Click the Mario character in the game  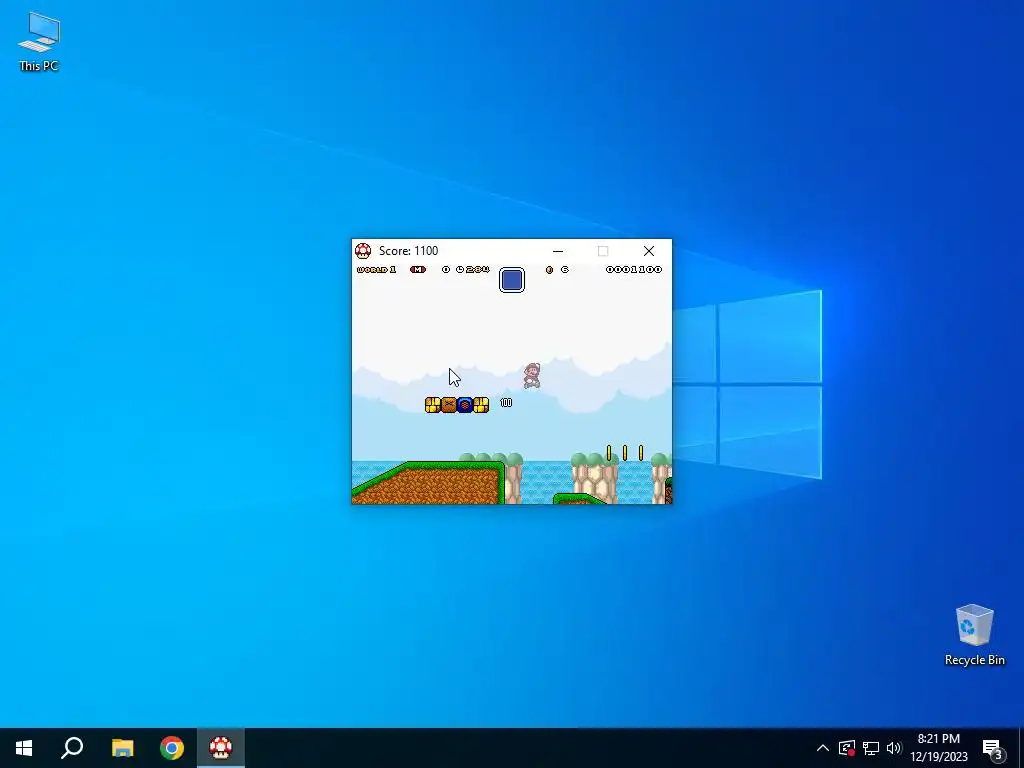pos(532,376)
